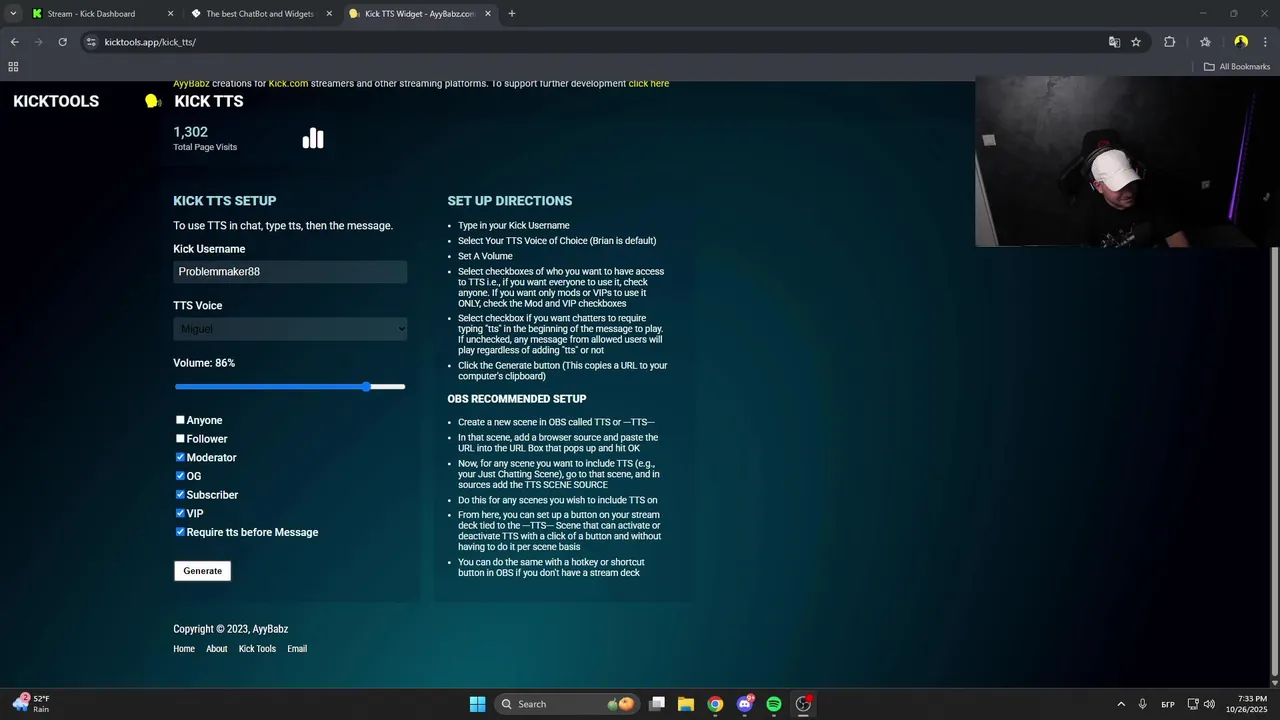Click the yellow Kick TTS speech bubble logo

[152, 101]
